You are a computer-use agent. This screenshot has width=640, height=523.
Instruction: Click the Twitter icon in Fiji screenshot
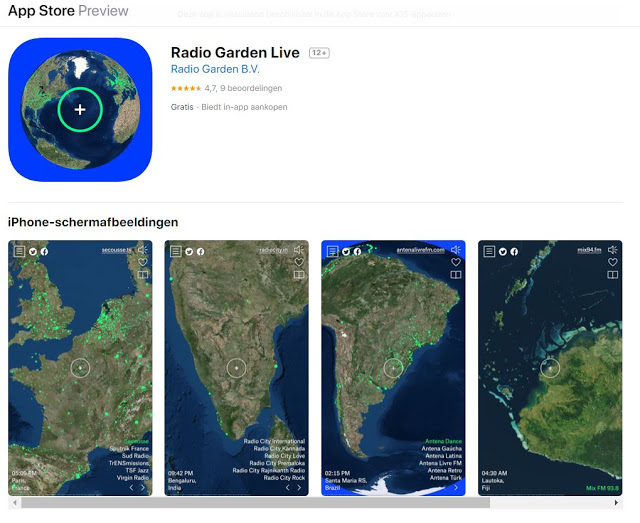[x=502, y=251]
